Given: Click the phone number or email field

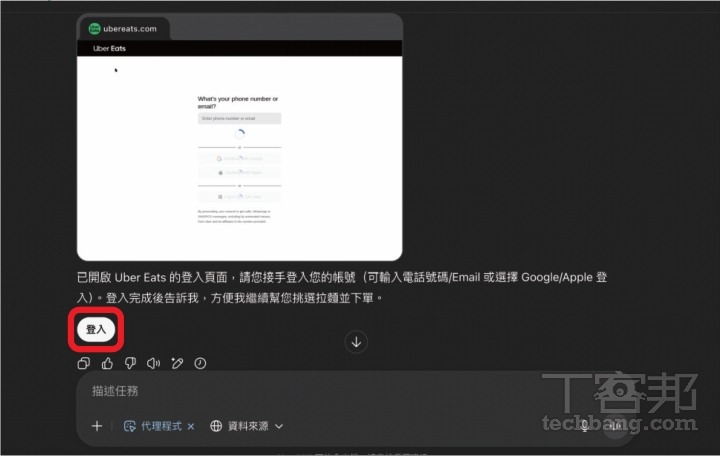Looking at the screenshot, I should pyautogui.click(x=239, y=118).
